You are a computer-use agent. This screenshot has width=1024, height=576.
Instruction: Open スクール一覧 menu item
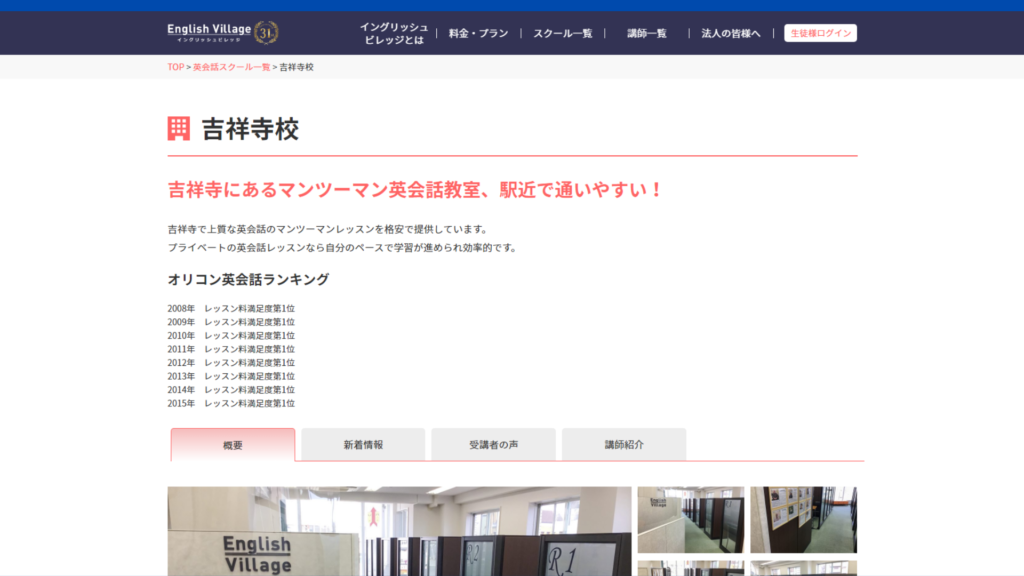tap(562, 33)
